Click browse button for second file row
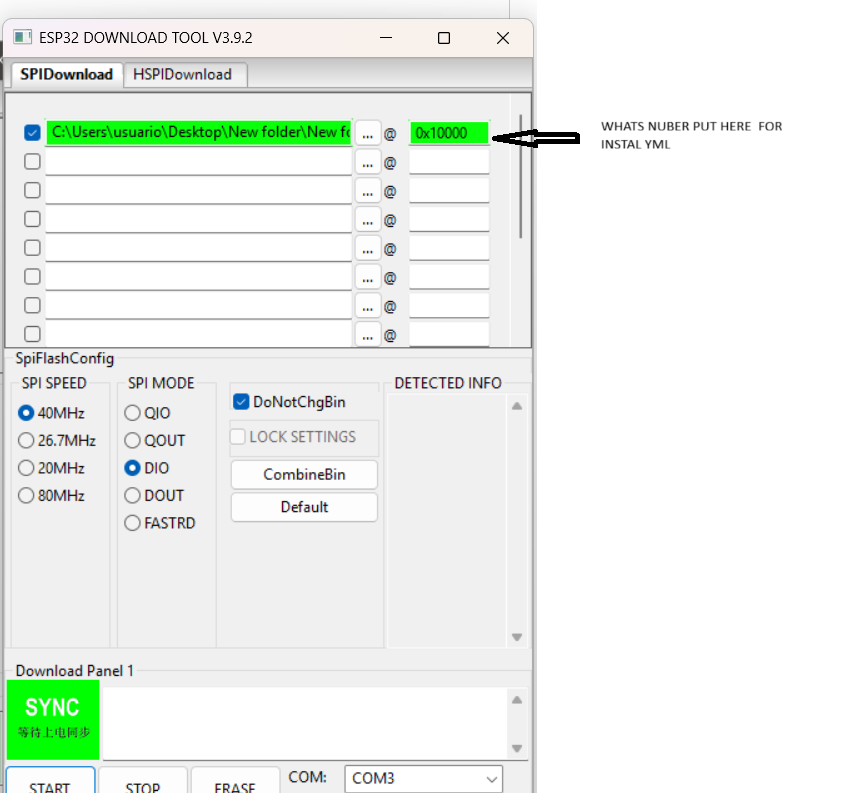This screenshot has width=845, height=793. (x=368, y=162)
